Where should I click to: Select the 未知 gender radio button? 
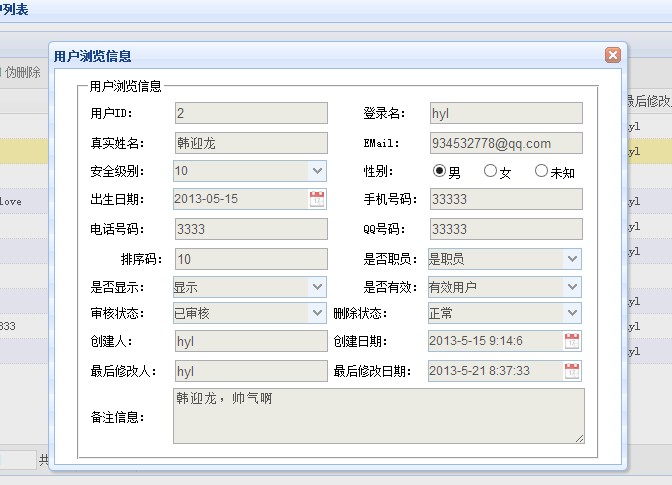(x=541, y=171)
